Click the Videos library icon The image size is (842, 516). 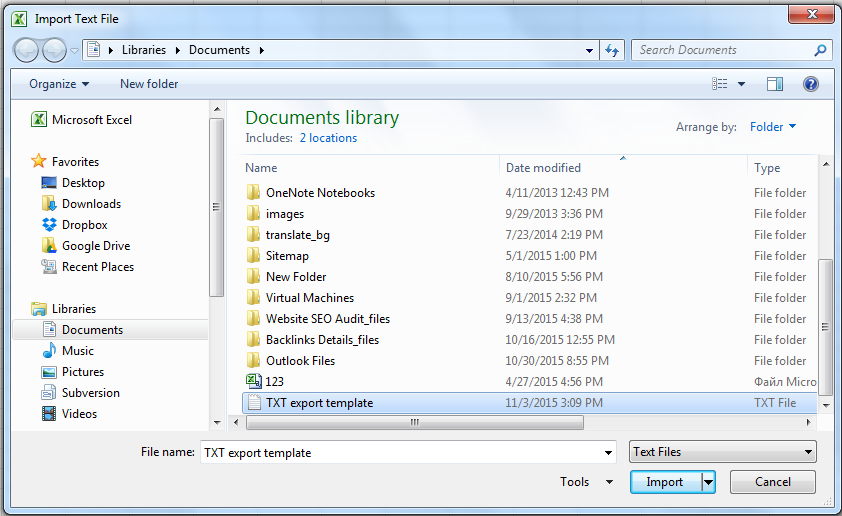[x=49, y=413]
